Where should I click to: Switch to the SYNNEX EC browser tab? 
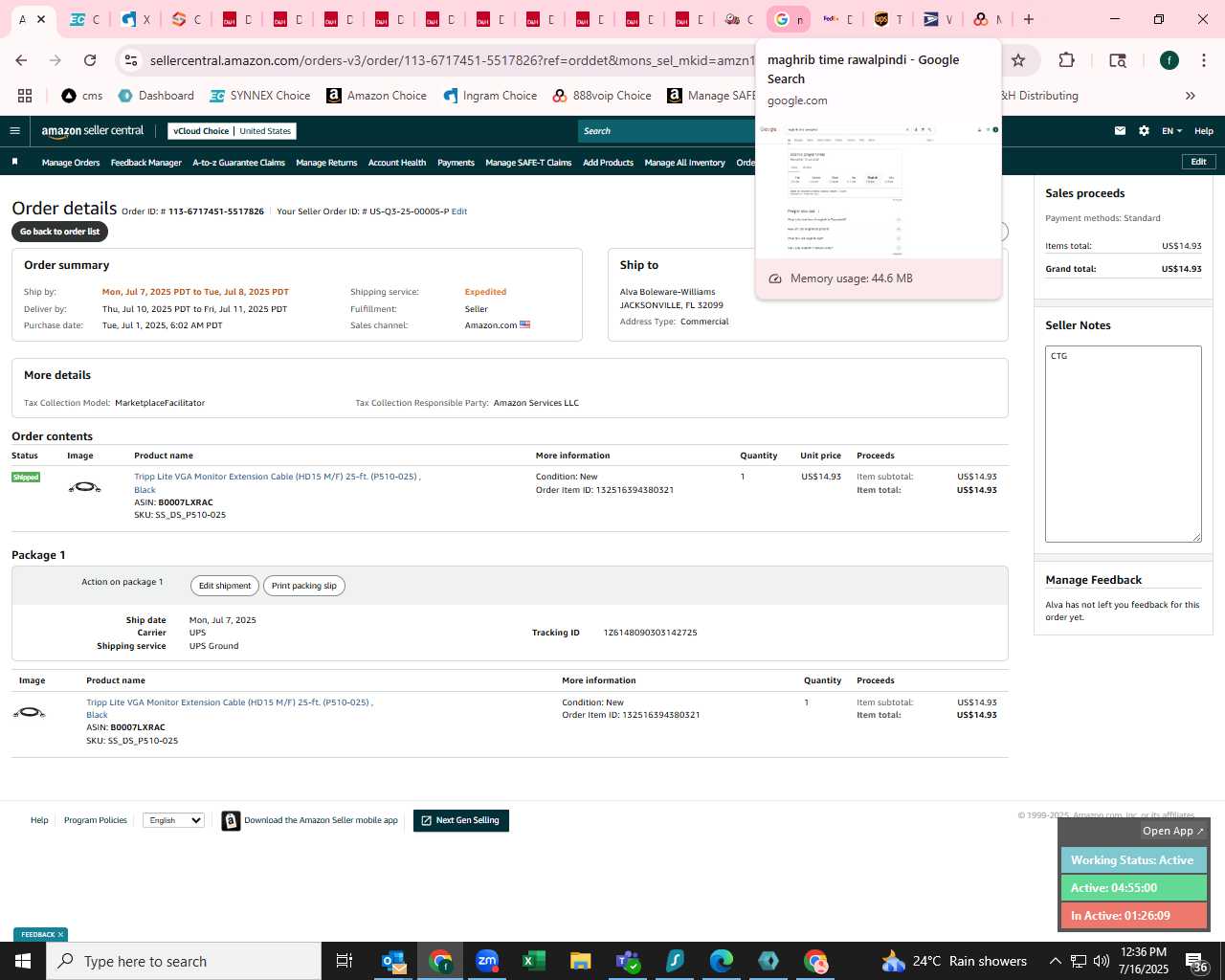coord(85,19)
